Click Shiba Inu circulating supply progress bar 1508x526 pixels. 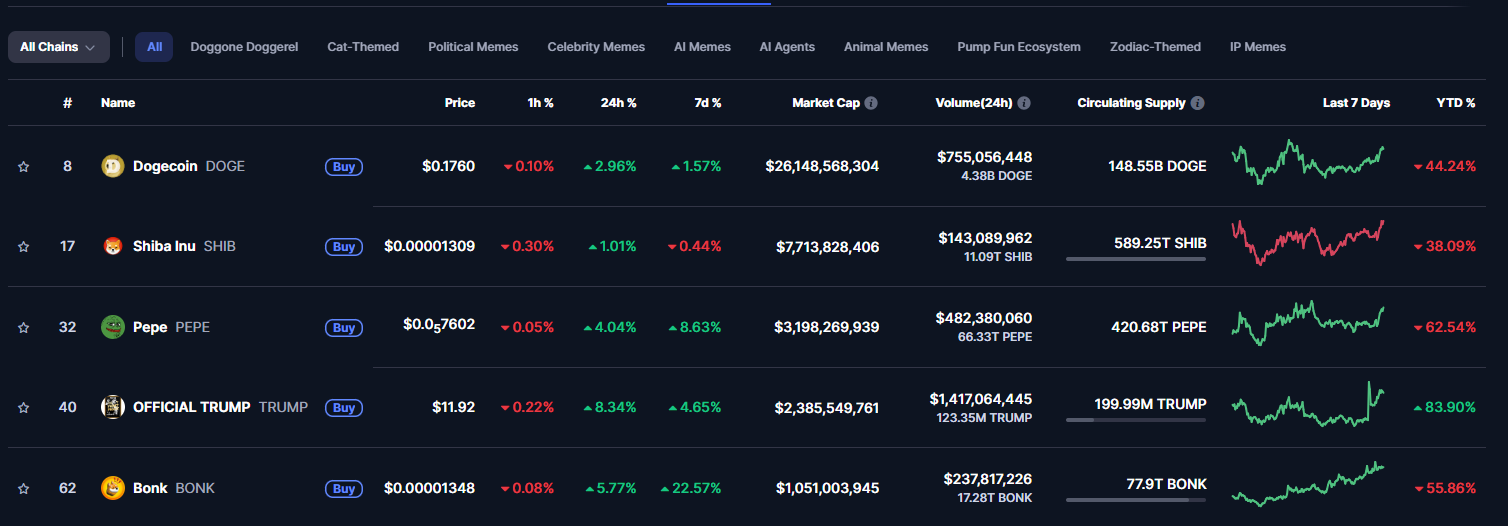[1136, 259]
